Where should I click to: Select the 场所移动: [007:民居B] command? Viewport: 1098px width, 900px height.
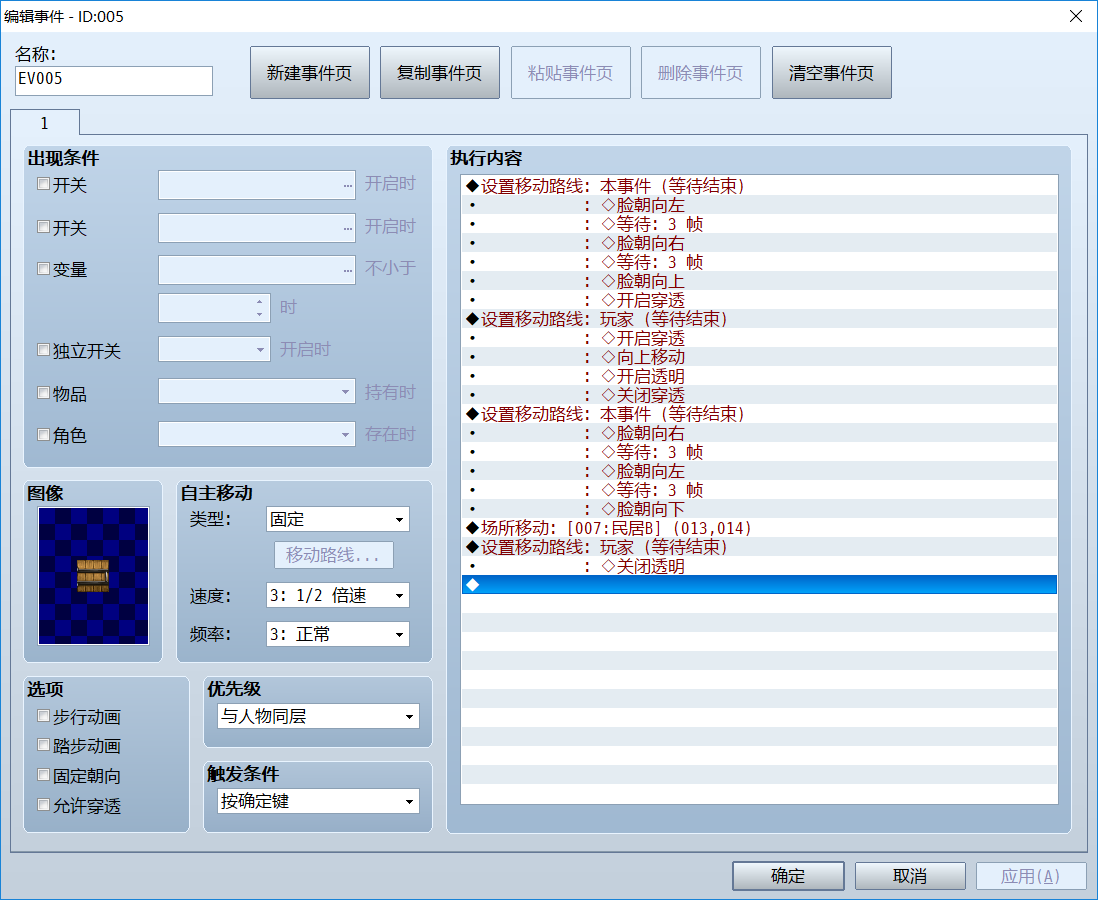tap(759, 527)
